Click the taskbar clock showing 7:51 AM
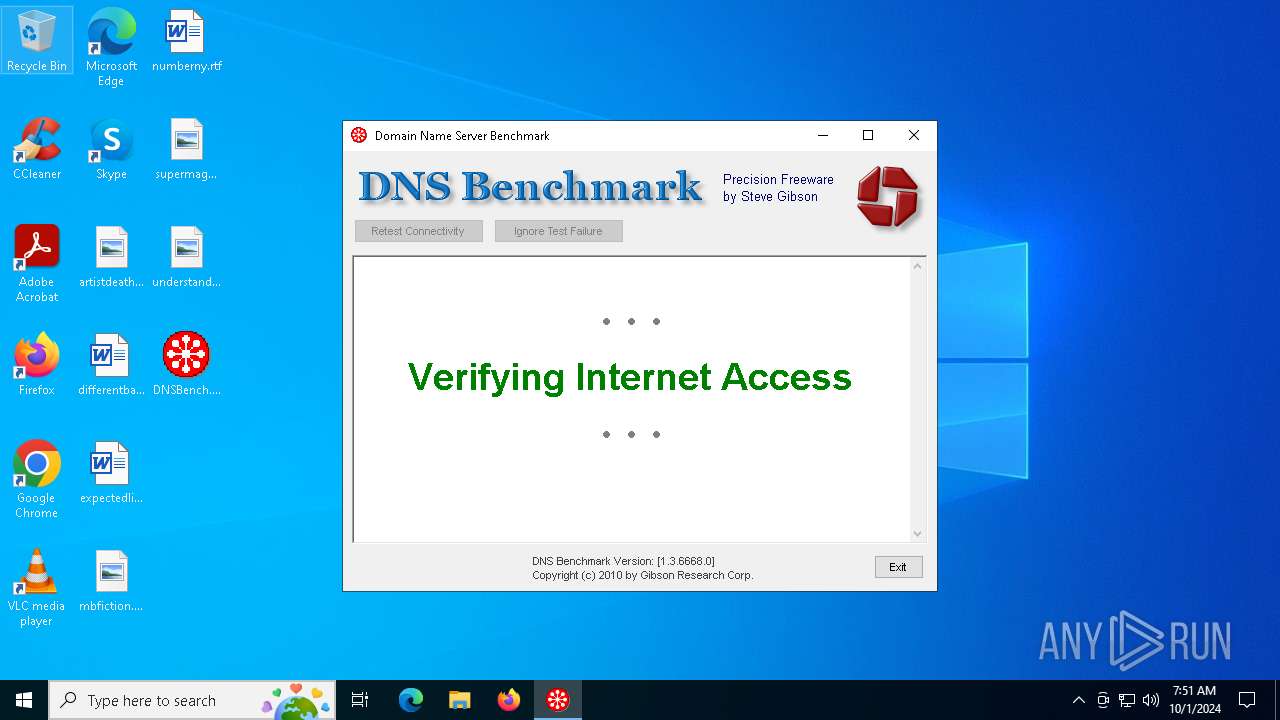This screenshot has height=720, width=1280. tap(1194, 700)
